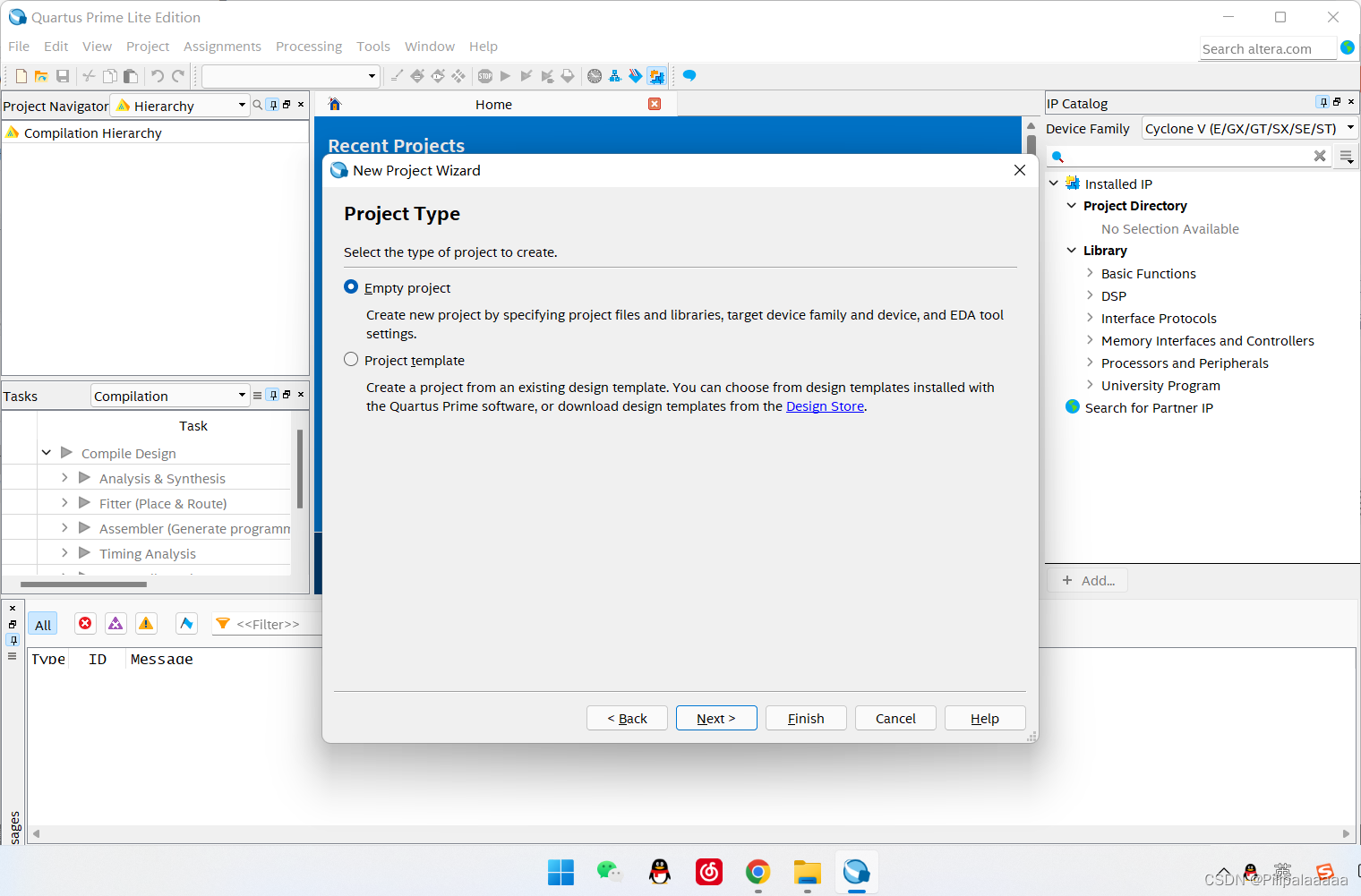This screenshot has height=896, width=1361.
Task: Switch to the Home tab
Action: (494, 104)
